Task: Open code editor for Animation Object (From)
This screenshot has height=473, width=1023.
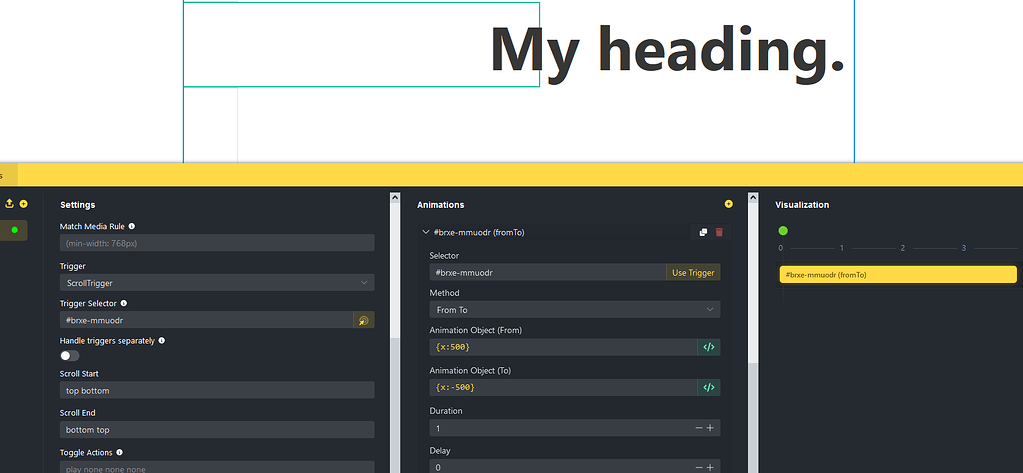Action: [x=708, y=347]
